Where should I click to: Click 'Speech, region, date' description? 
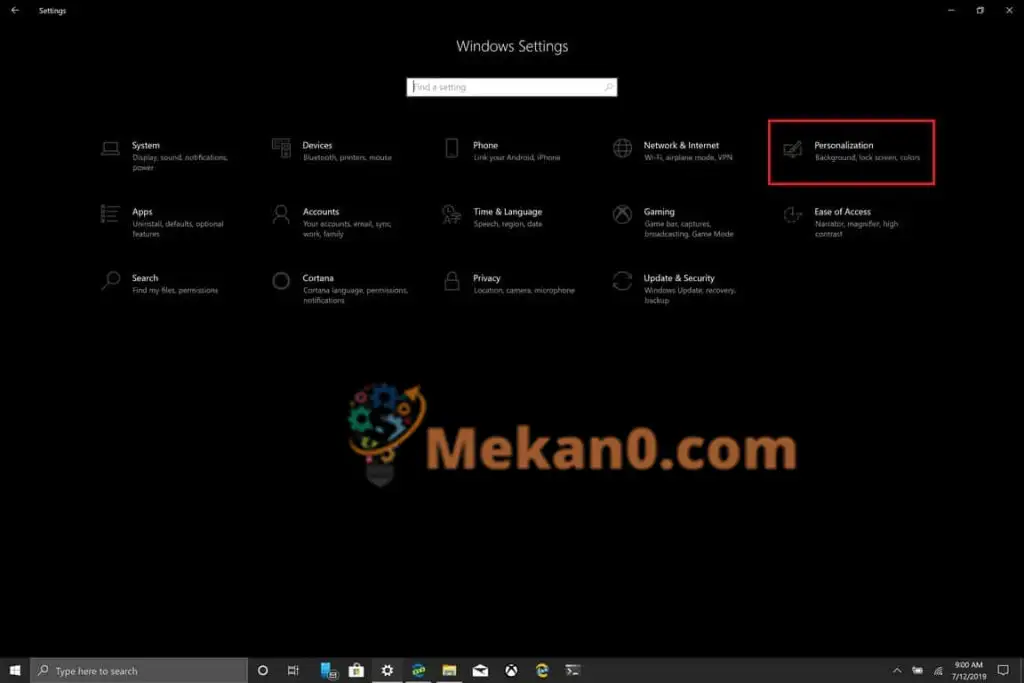tap(507, 224)
